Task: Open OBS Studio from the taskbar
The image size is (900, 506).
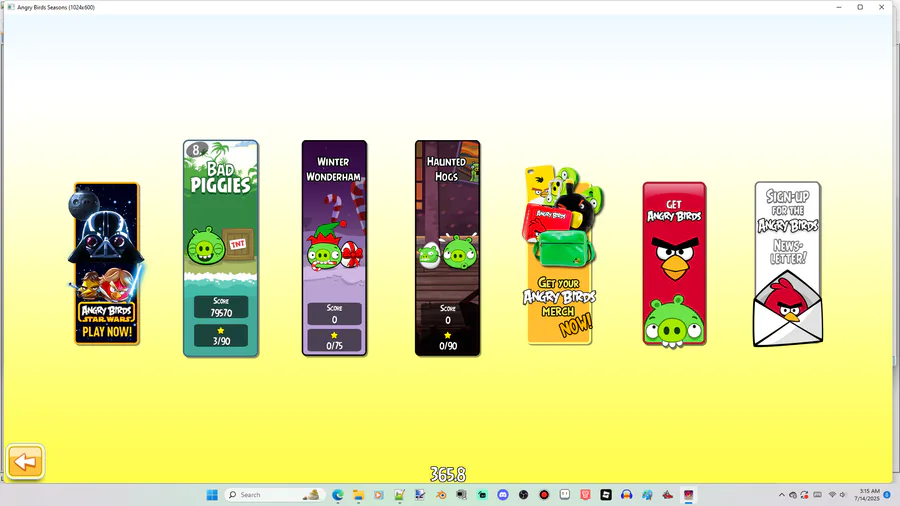Action: click(x=523, y=495)
